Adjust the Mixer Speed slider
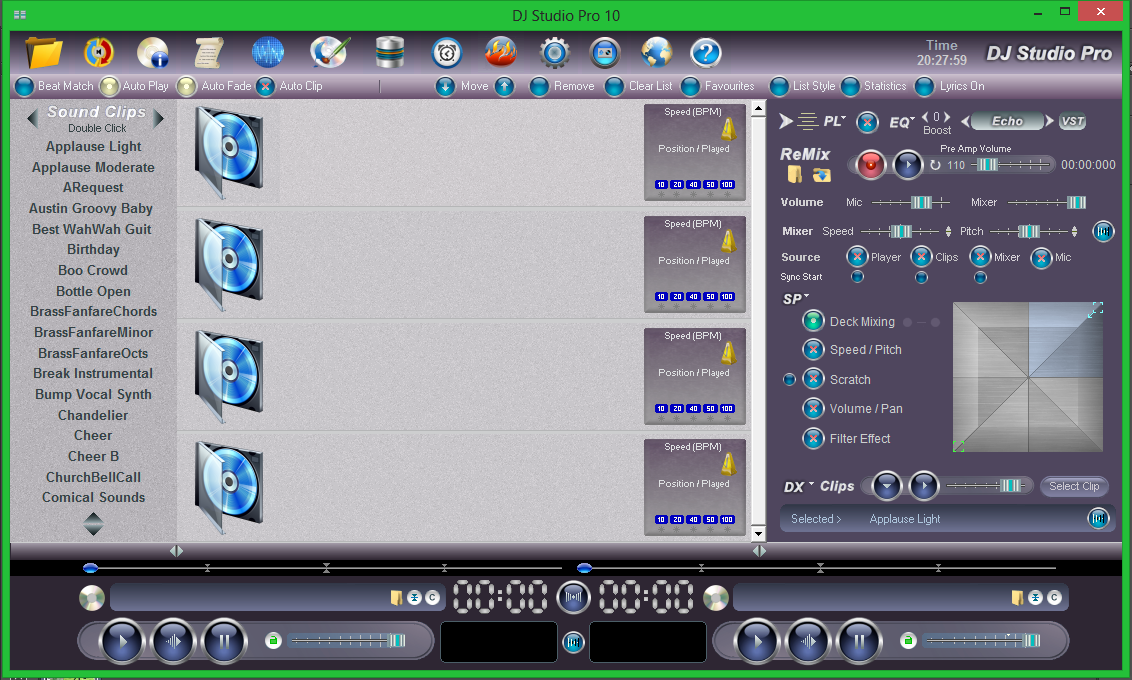The image size is (1132, 680). 900,231
